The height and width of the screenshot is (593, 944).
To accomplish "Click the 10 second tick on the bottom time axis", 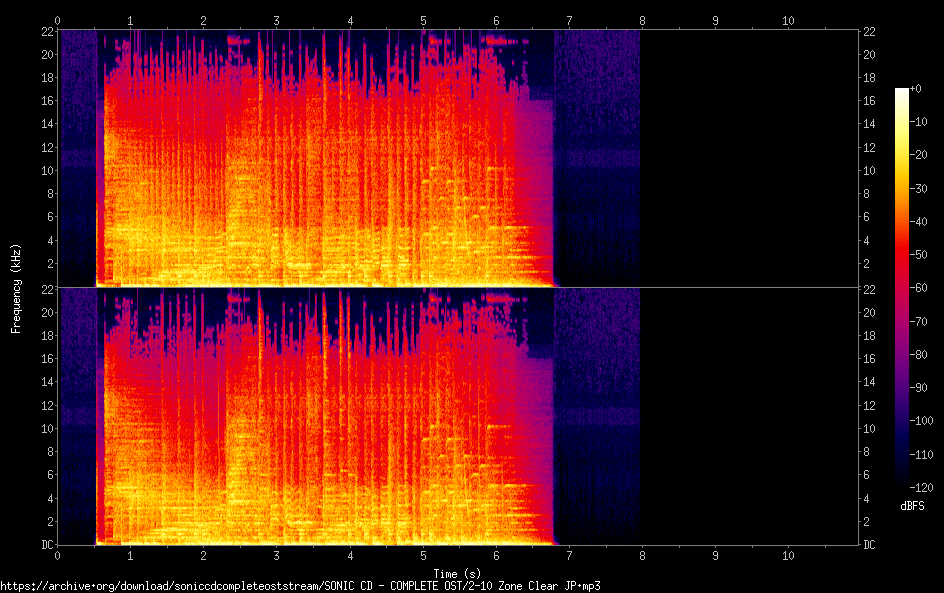I will click(x=788, y=555).
